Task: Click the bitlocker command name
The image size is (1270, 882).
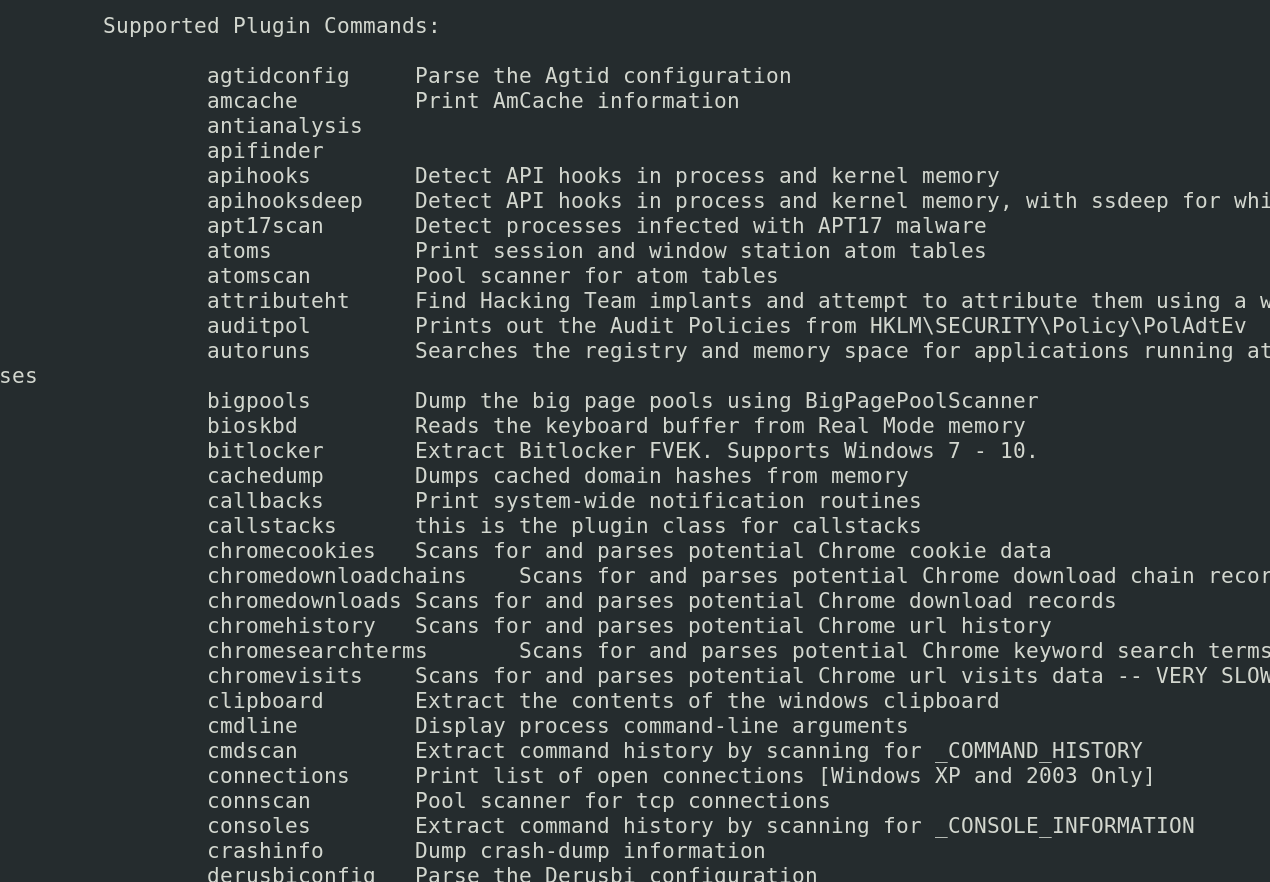Action: [265, 451]
